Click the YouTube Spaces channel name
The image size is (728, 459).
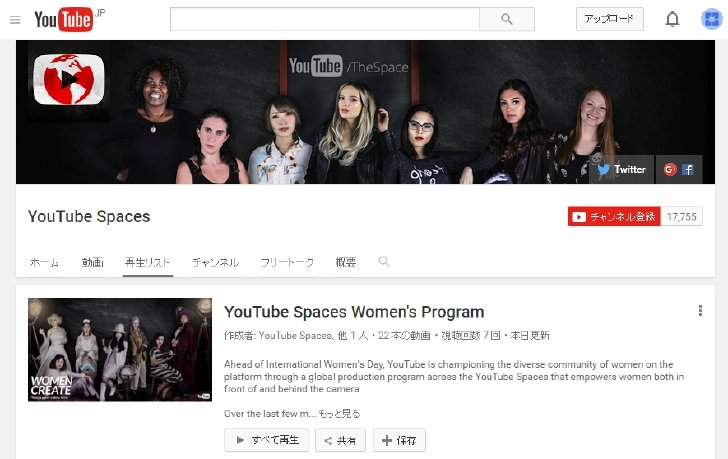(89, 216)
